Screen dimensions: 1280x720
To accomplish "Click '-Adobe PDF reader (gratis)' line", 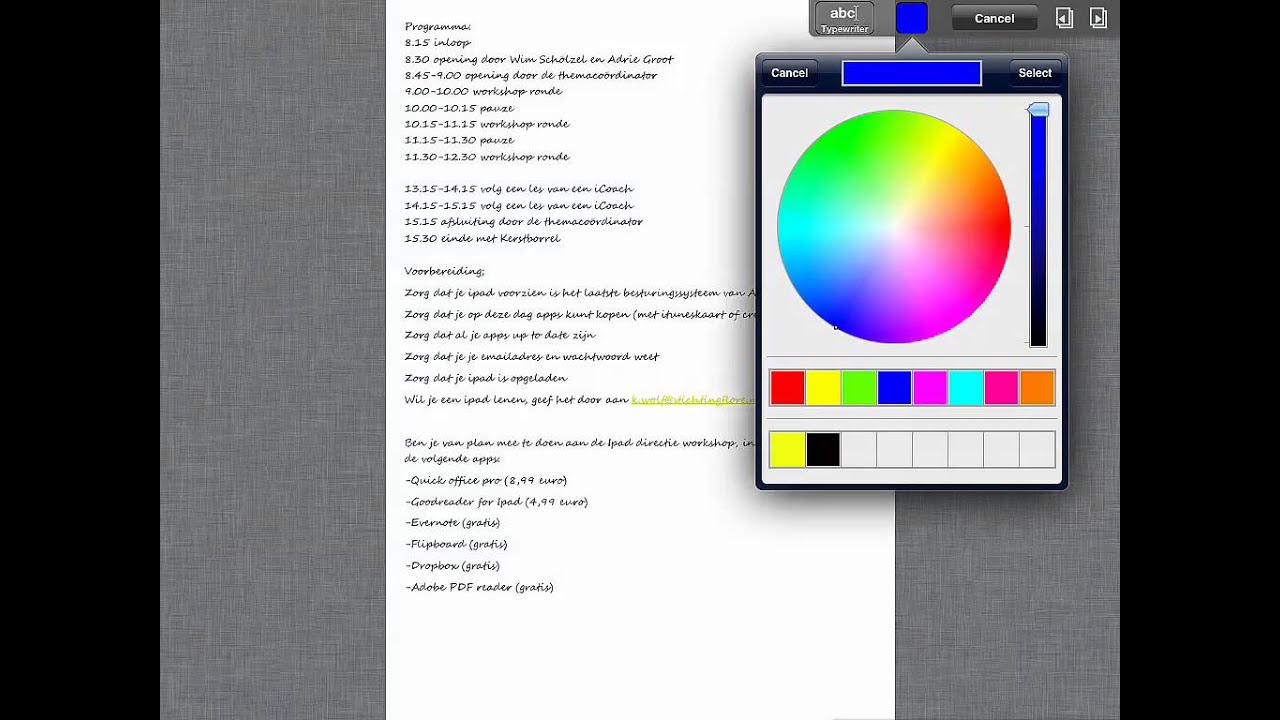I will pos(479,588).
